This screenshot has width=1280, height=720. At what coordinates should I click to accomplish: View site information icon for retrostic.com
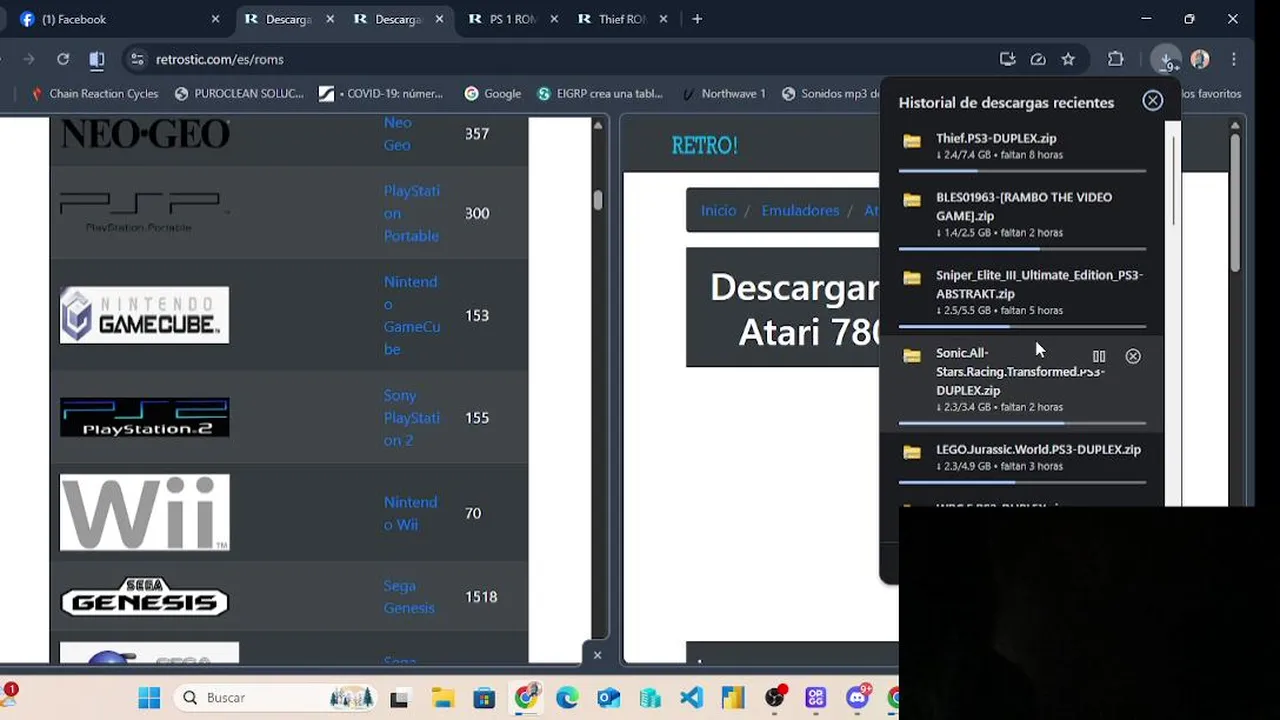[x=137, y=59]
